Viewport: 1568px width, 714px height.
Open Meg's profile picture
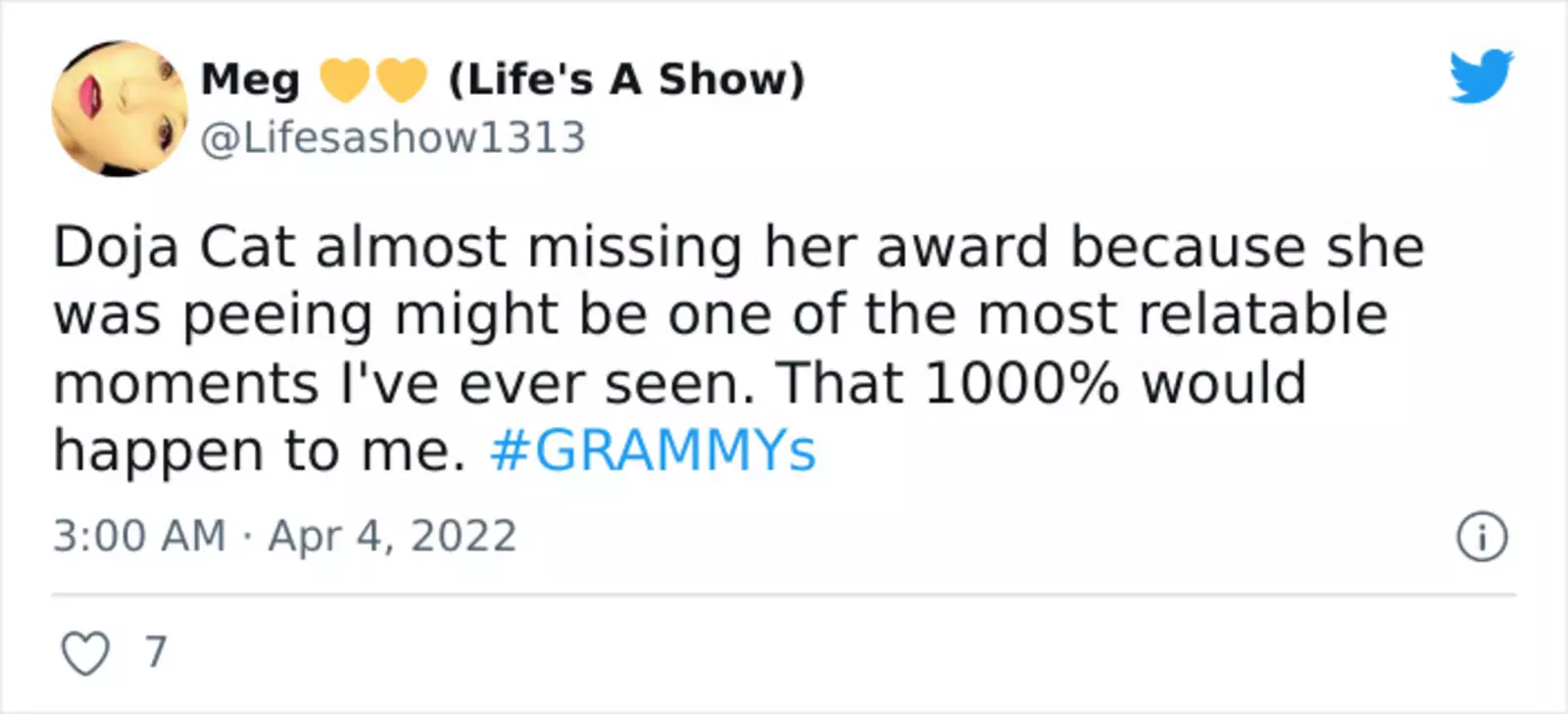click(119, 109)
